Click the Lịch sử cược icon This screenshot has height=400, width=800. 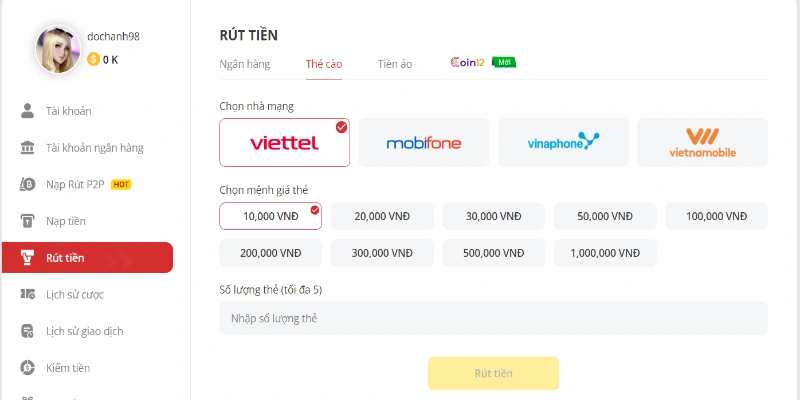(28, 294)
